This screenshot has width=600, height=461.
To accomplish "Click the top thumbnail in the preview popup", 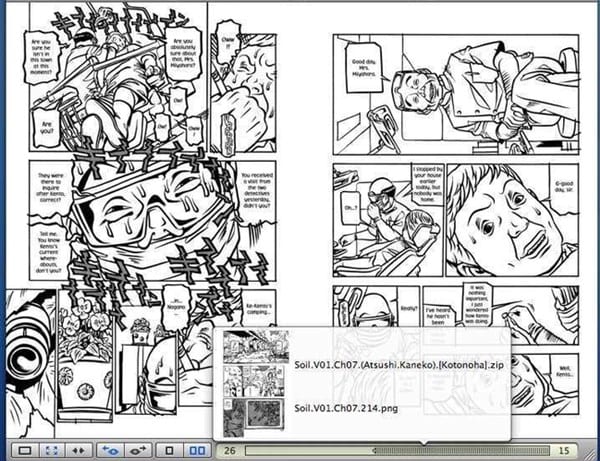I will (256, 347).
